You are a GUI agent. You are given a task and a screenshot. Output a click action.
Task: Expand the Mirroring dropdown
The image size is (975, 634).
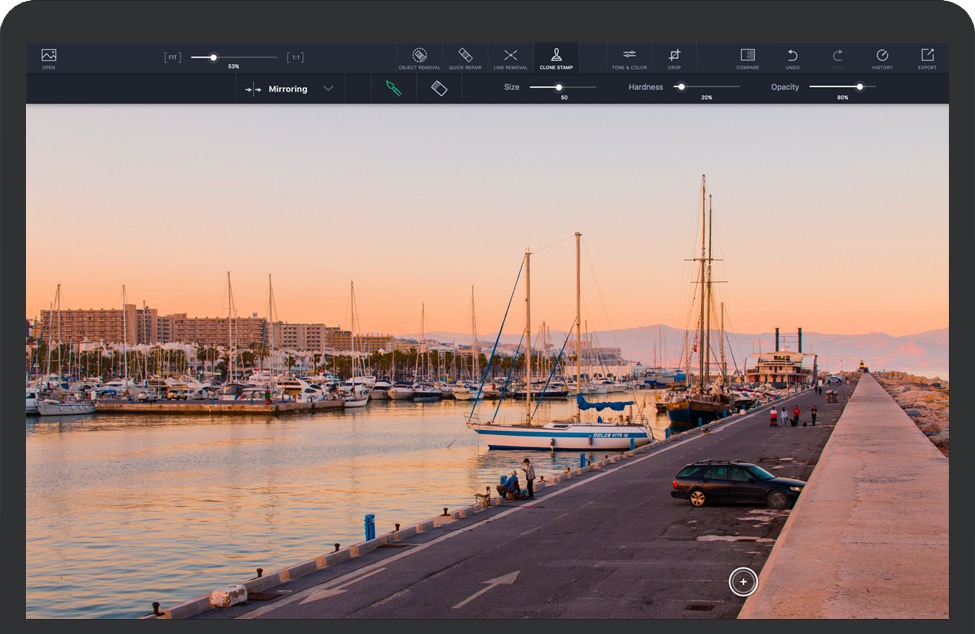327,89
